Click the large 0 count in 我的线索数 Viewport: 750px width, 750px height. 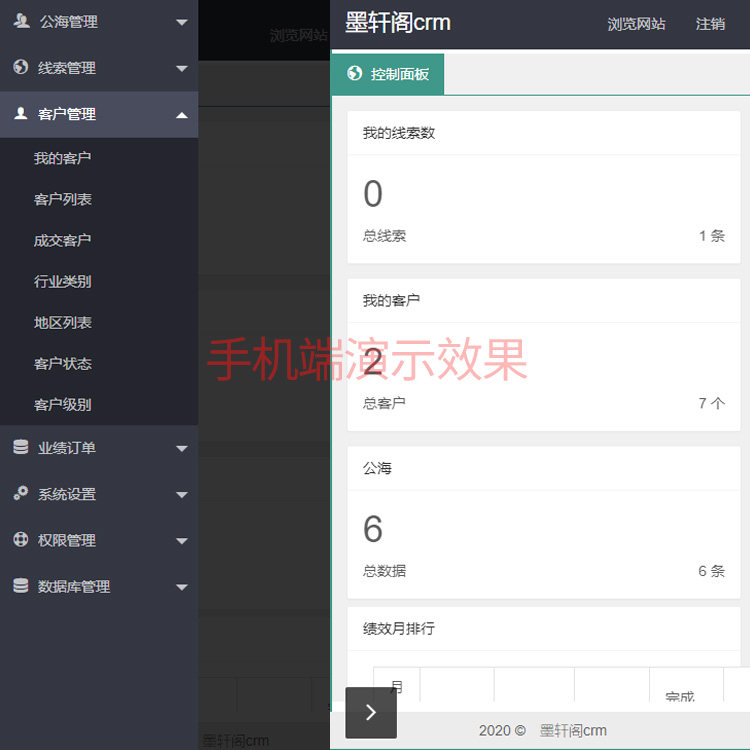coord(373,193)
